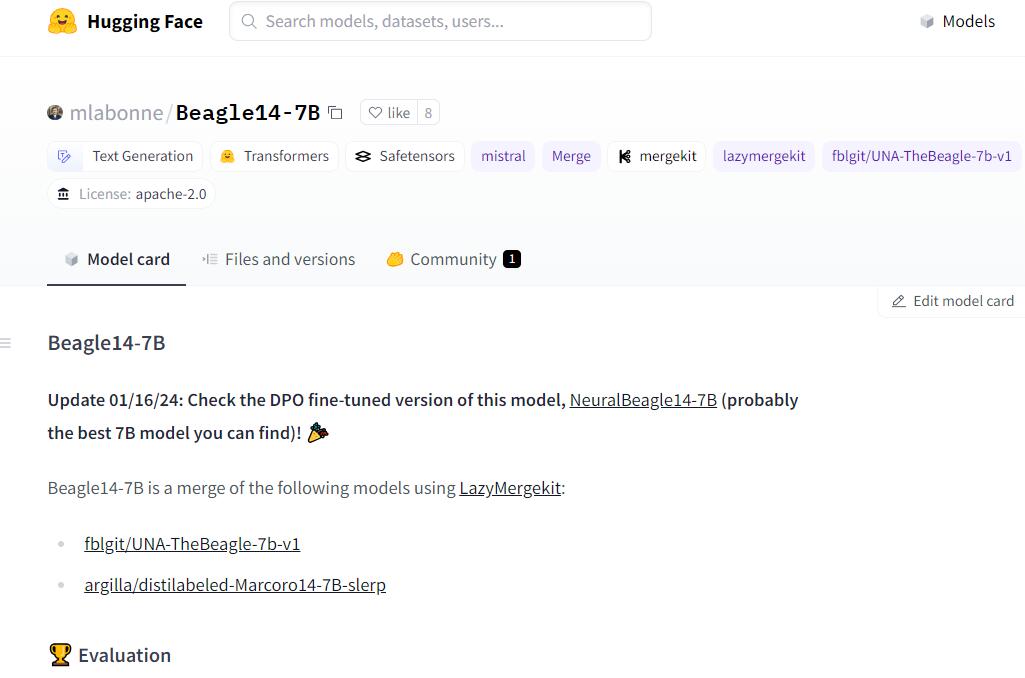Click the party popper emoji
This screenshot has height=678, width=1025.
tap(318, 432)
